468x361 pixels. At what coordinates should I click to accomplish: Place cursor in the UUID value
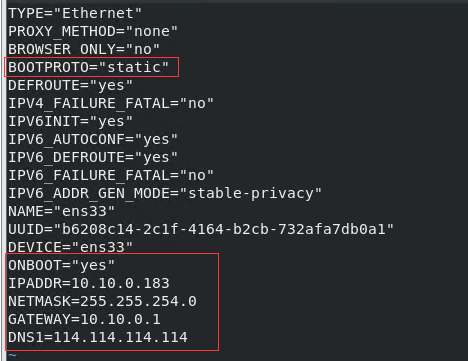click(x=224, y=229)
